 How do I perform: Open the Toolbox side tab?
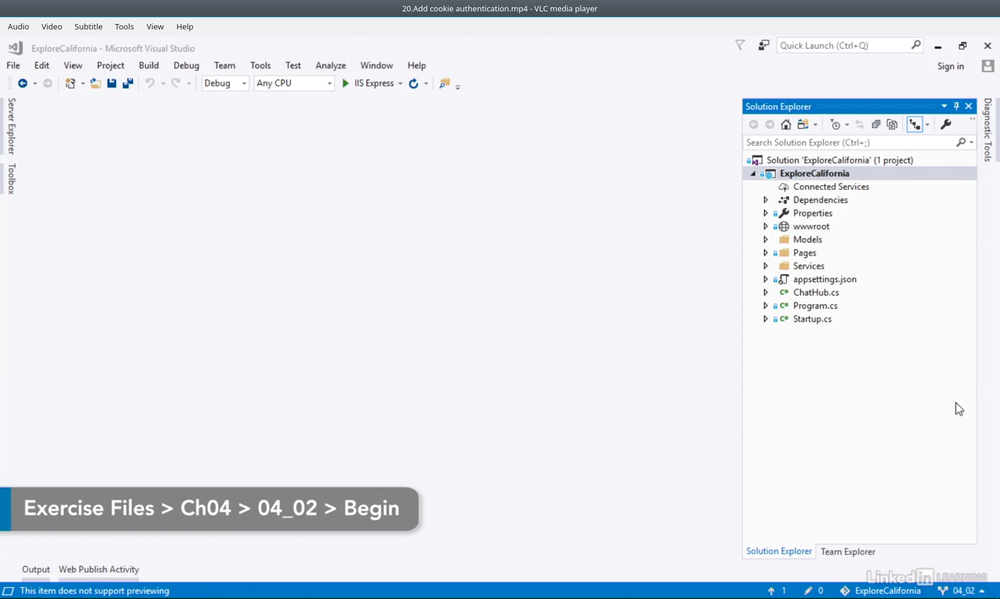pos(11,179)
